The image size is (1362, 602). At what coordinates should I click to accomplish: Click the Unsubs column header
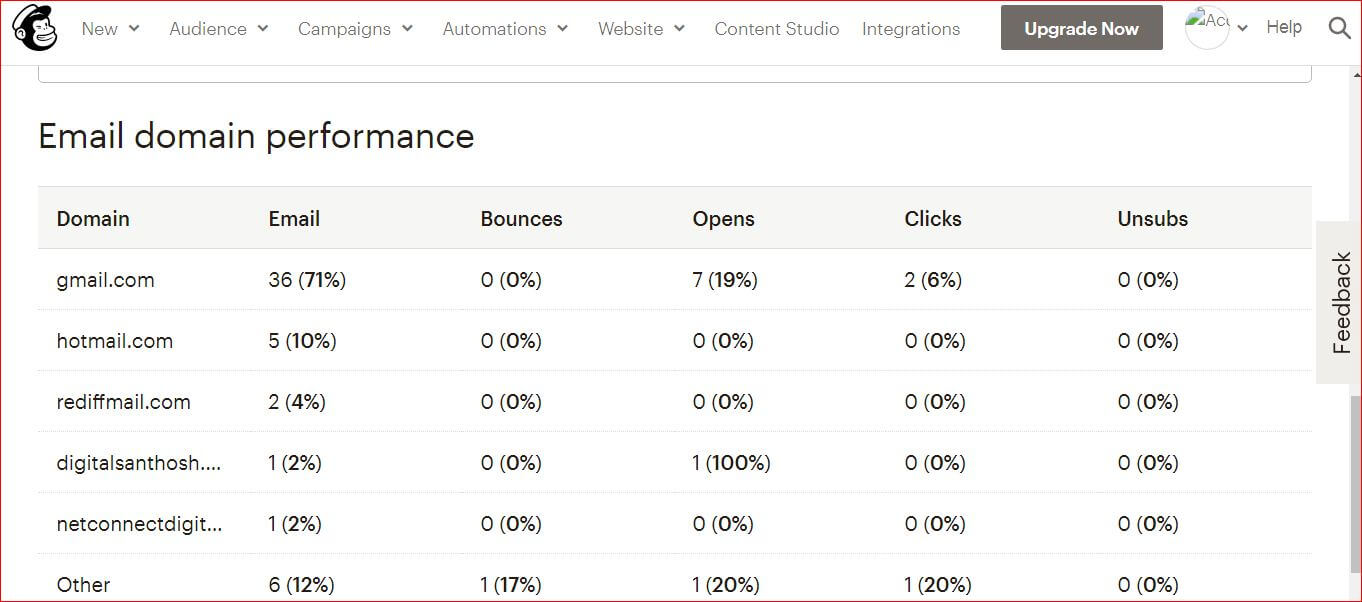point(1153,219)
